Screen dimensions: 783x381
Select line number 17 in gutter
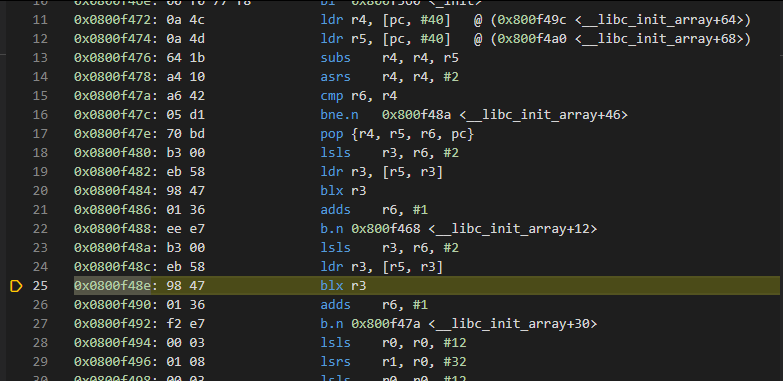40,134
